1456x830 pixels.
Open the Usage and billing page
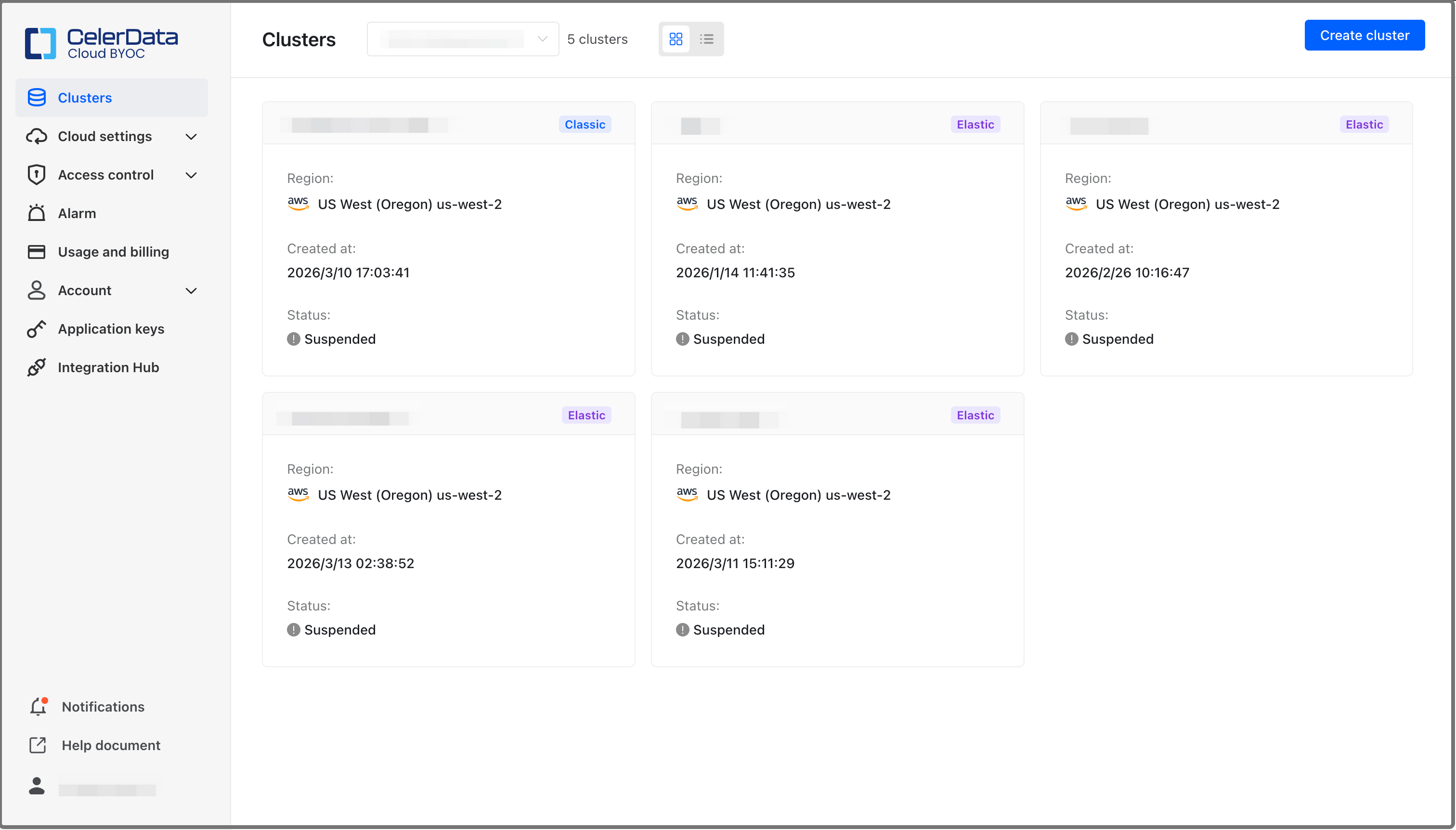113,251
